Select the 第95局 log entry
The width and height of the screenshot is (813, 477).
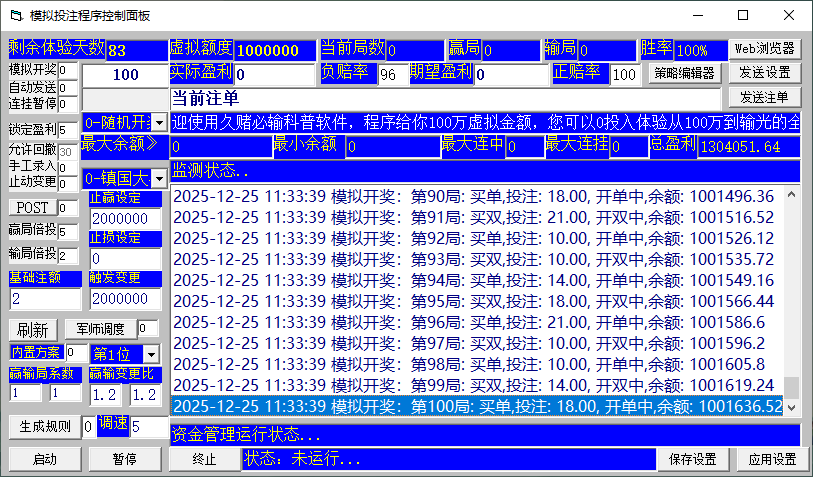(x=475, y=301)
